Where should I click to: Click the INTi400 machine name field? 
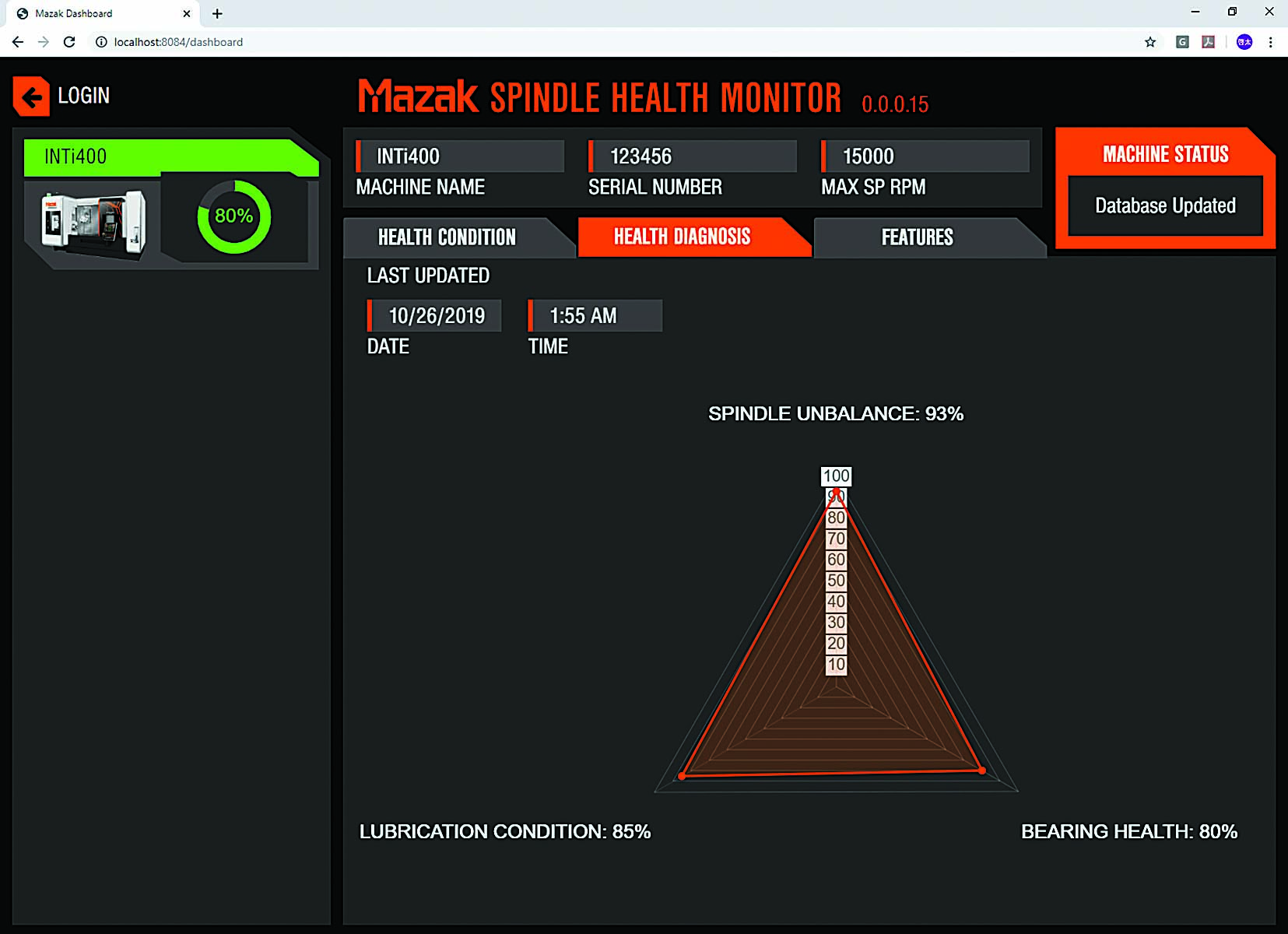tap(459, 156)
